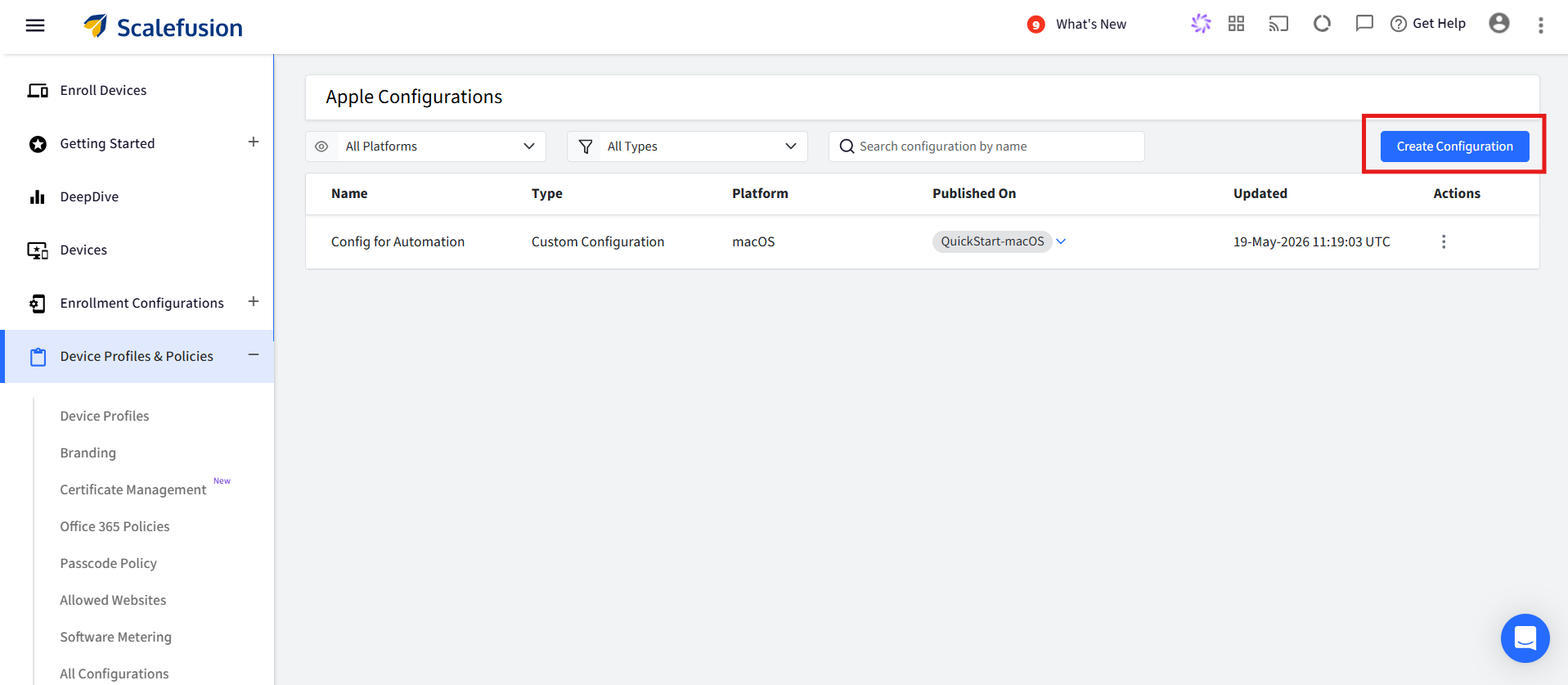This screenshot has height=685, width=1568.
Task: Click the cast screen icon
Action: pos(1278,24)
